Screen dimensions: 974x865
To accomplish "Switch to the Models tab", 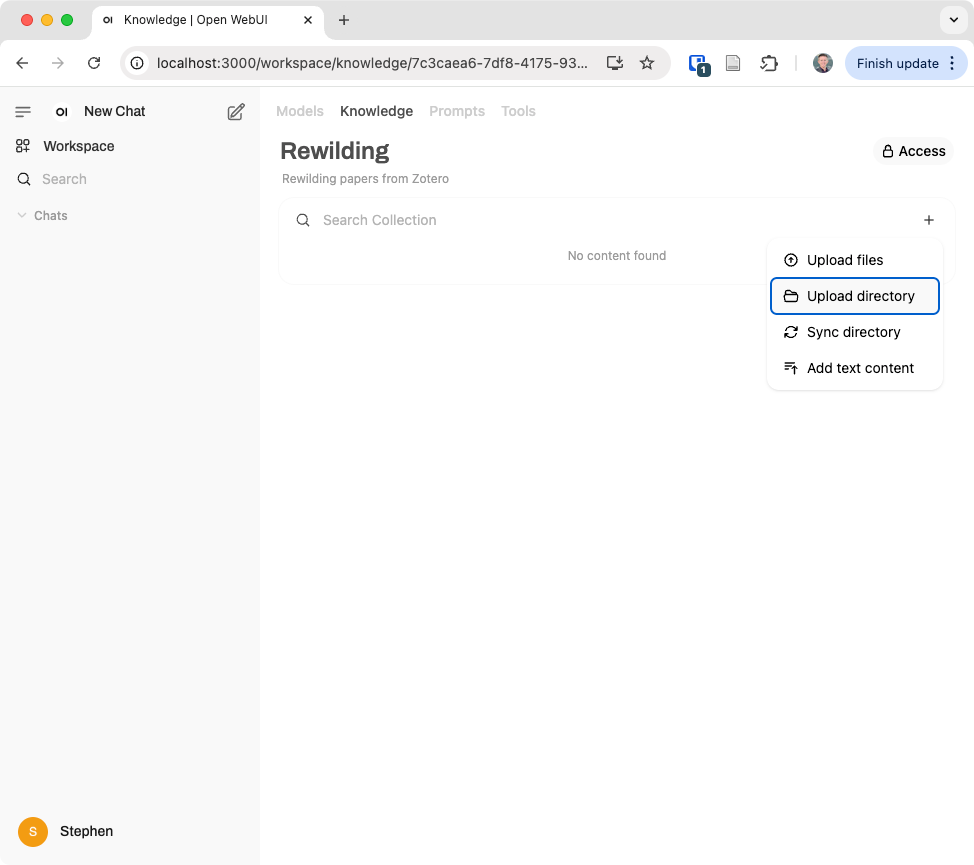I will click(299, 111).
